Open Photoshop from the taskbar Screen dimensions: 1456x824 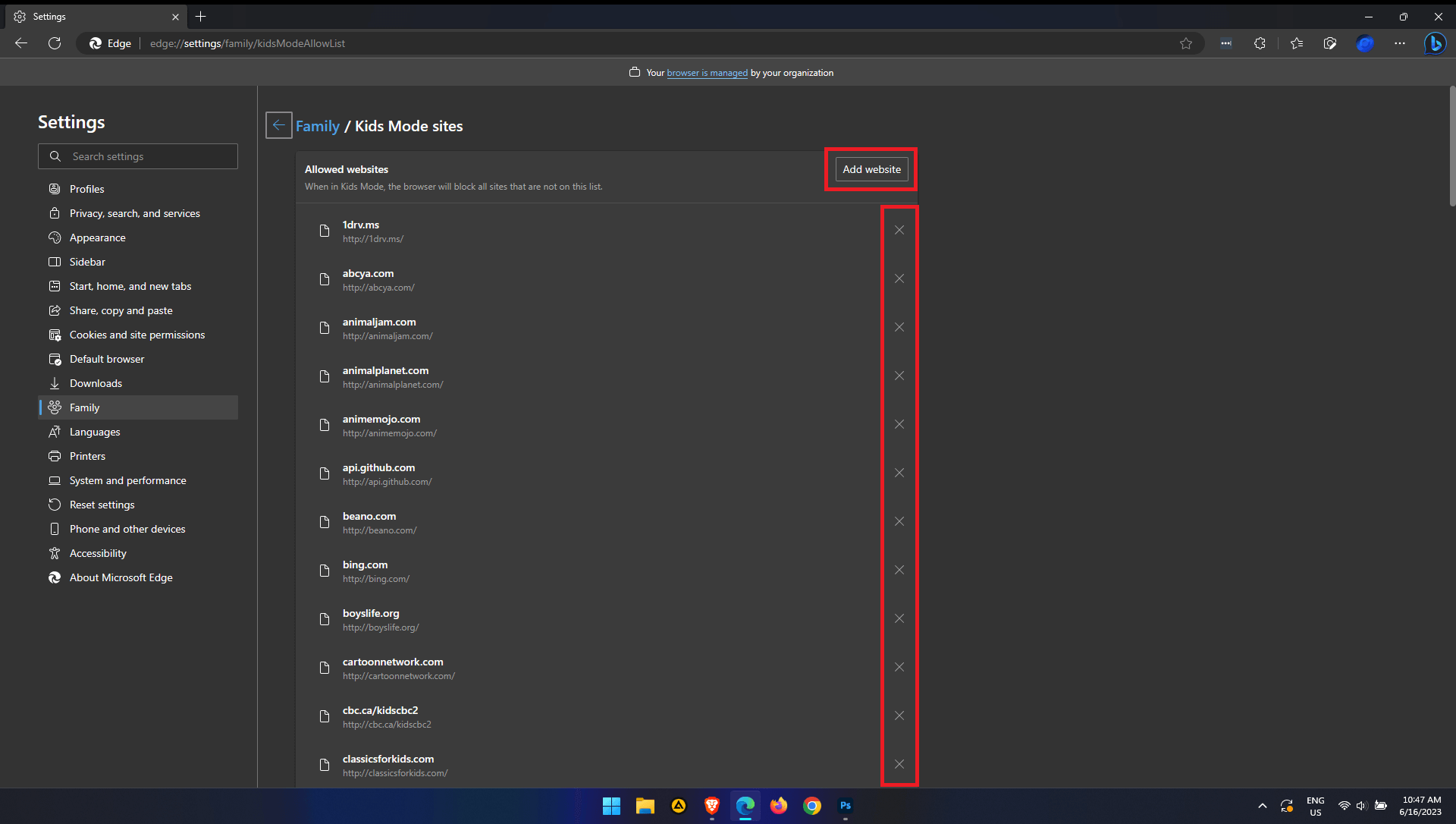[x=846, y=806]
